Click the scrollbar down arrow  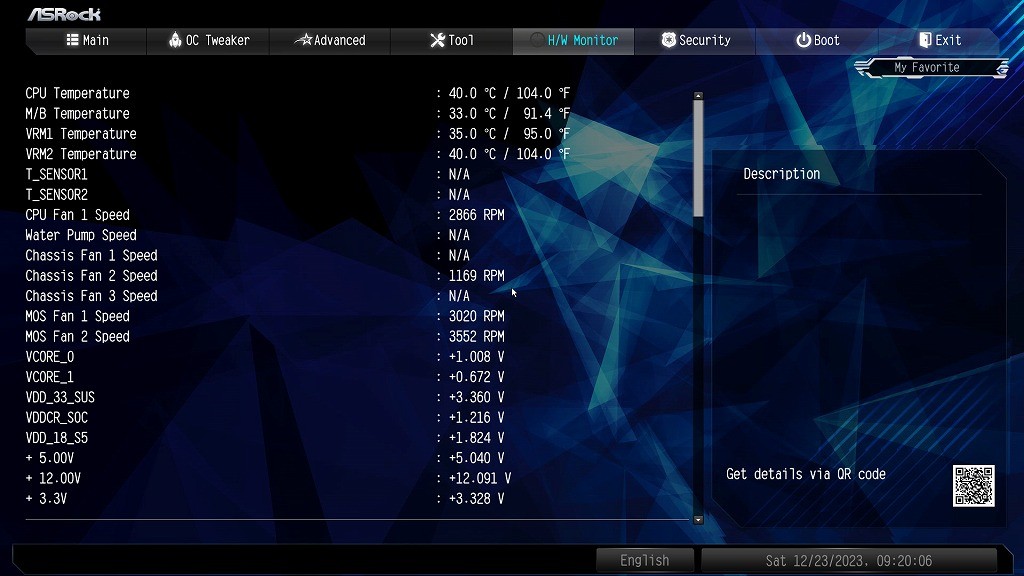(x=698, y=520)
